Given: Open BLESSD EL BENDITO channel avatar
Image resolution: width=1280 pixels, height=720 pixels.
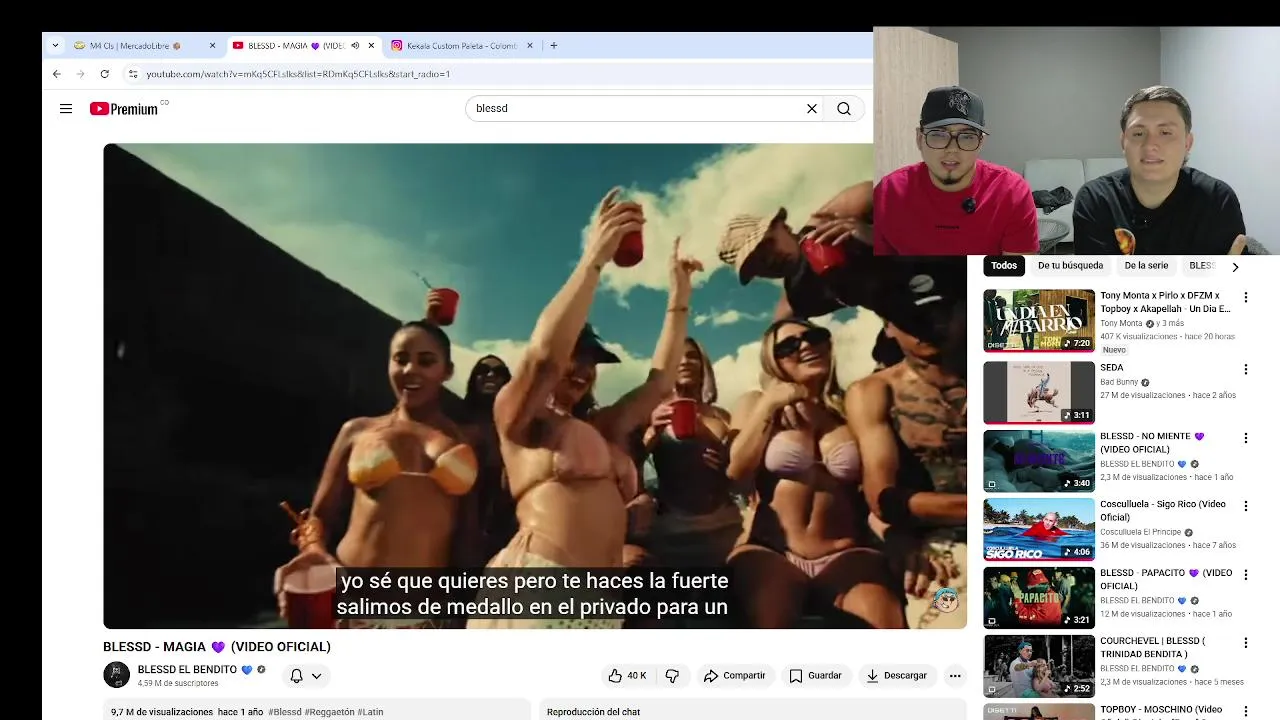Looking at the screenshot, I should click(x=116, y=675).
